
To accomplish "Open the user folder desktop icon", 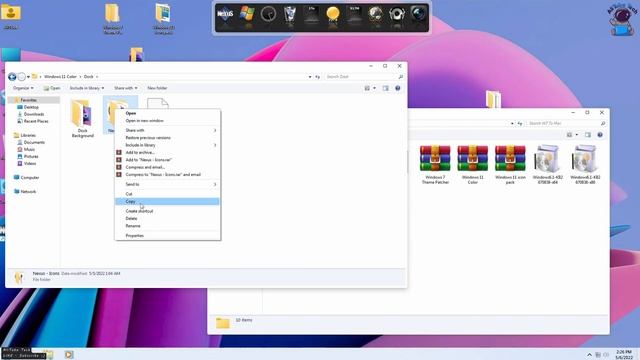I will [11, 16].
